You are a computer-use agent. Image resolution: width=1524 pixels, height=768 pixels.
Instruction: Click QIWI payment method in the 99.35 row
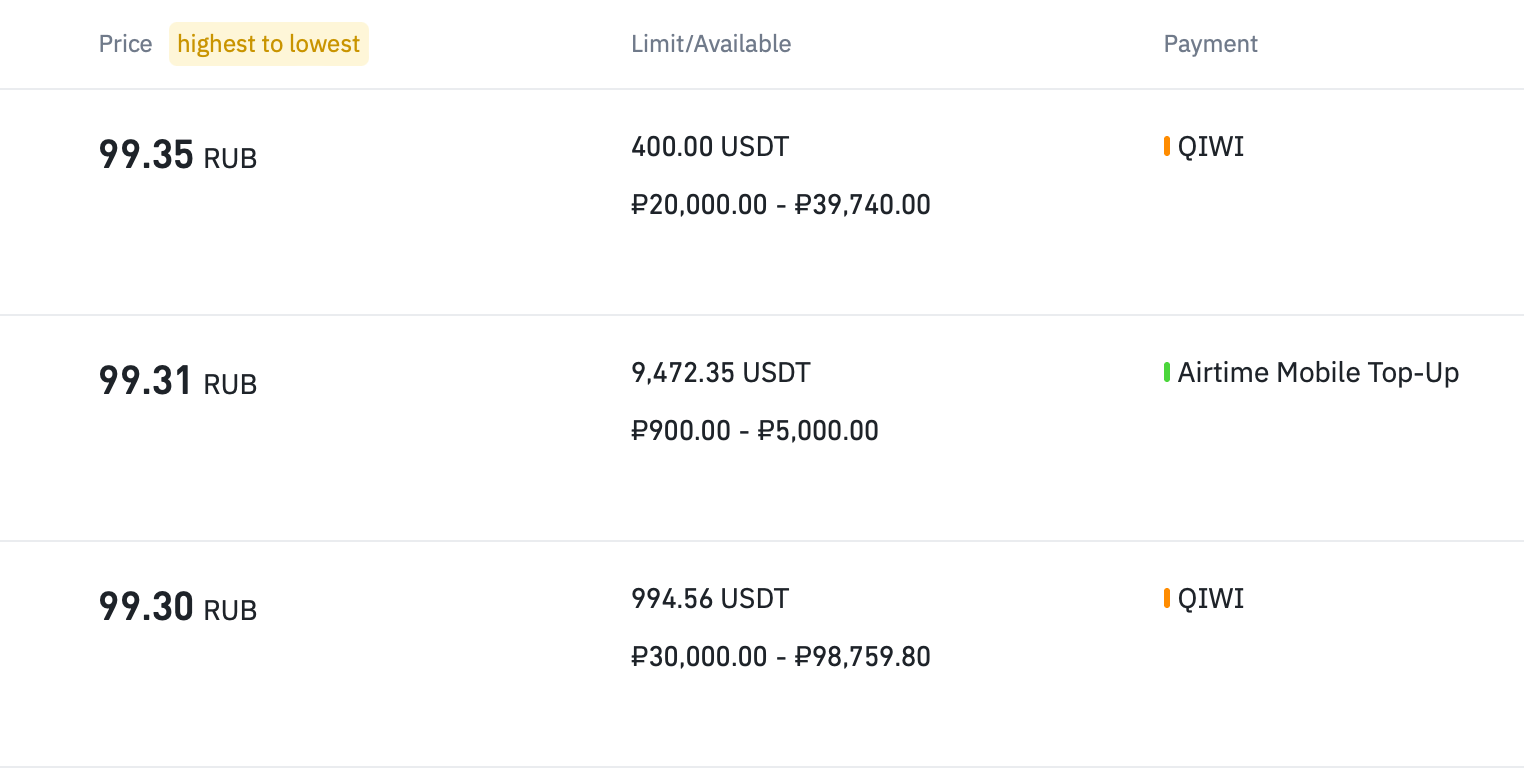(1211, 147)
